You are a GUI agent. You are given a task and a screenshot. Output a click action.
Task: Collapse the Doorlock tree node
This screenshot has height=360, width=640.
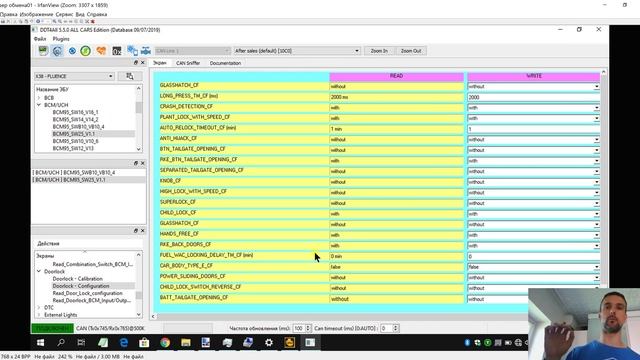tap(39, 271)
